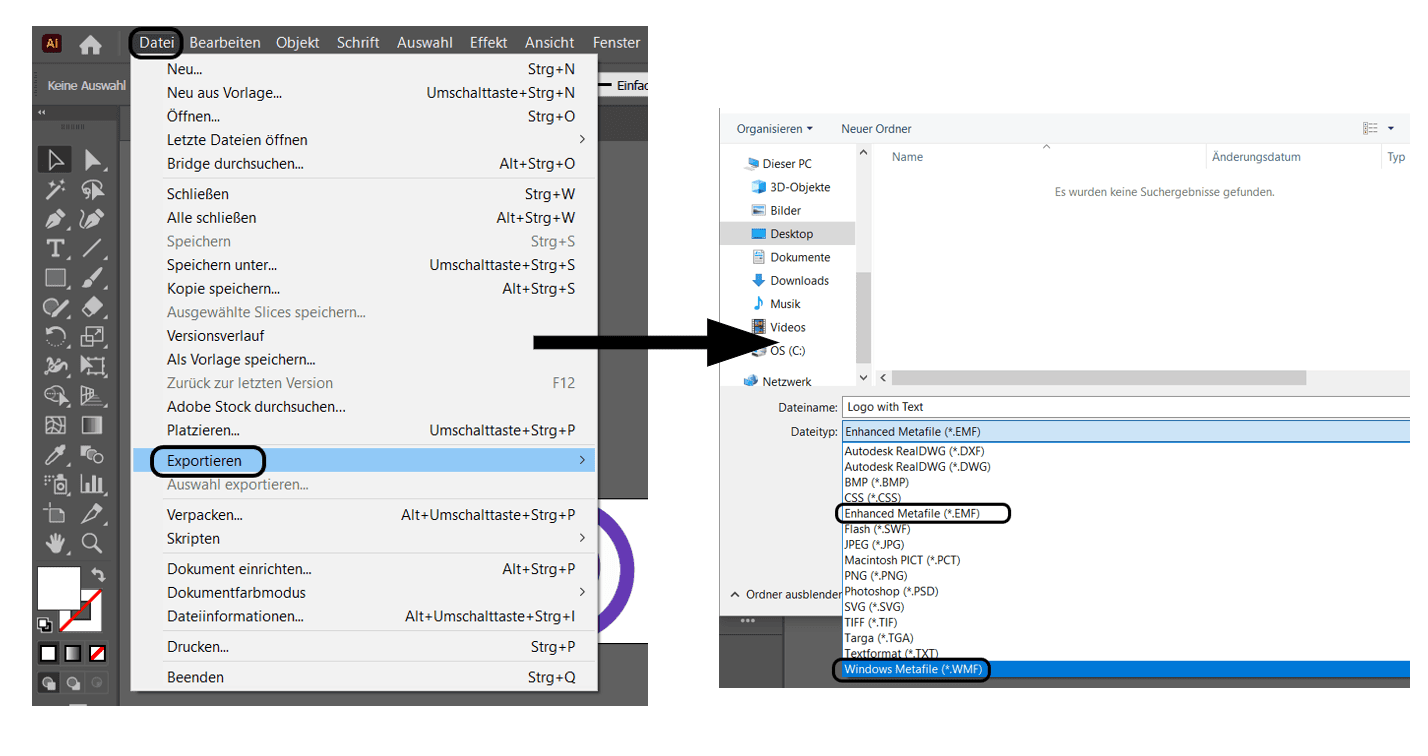Choose 'Dokument einrichten...' menu entry
The image size is (1428, 756).
tap(364, 569)
